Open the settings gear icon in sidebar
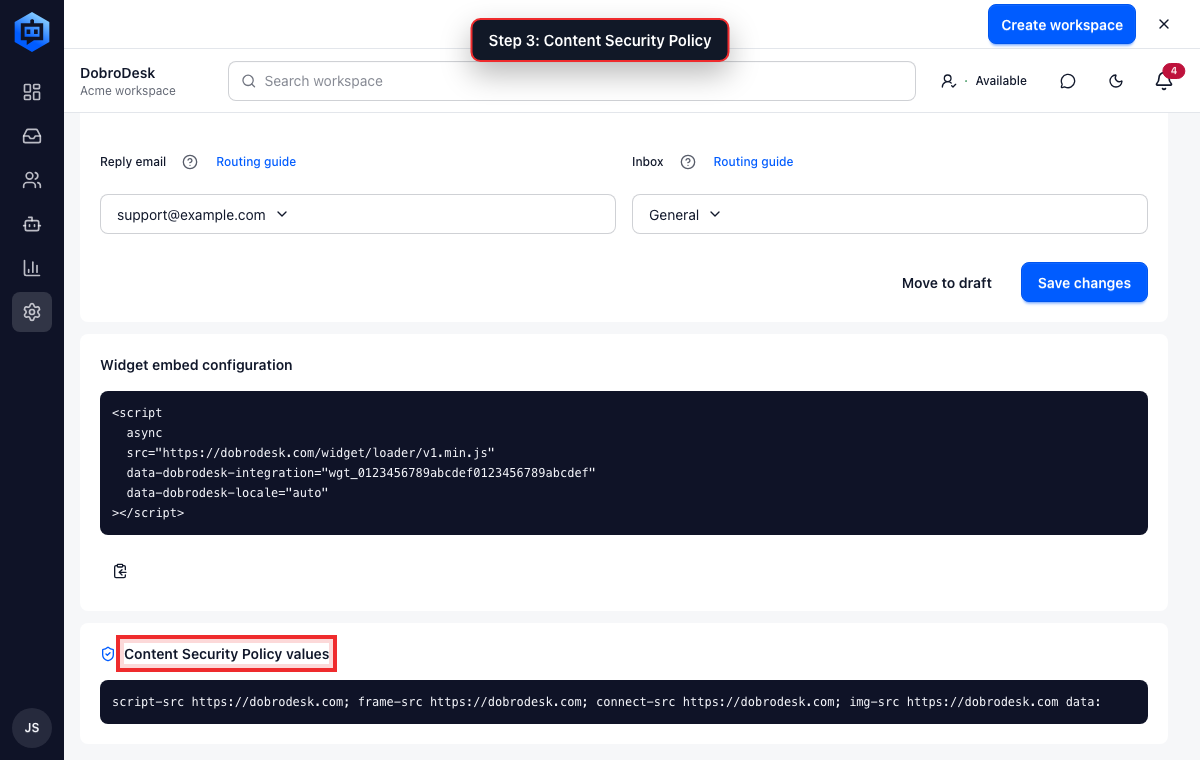Viewport: 1200px width, 760px height. point(32,312)
